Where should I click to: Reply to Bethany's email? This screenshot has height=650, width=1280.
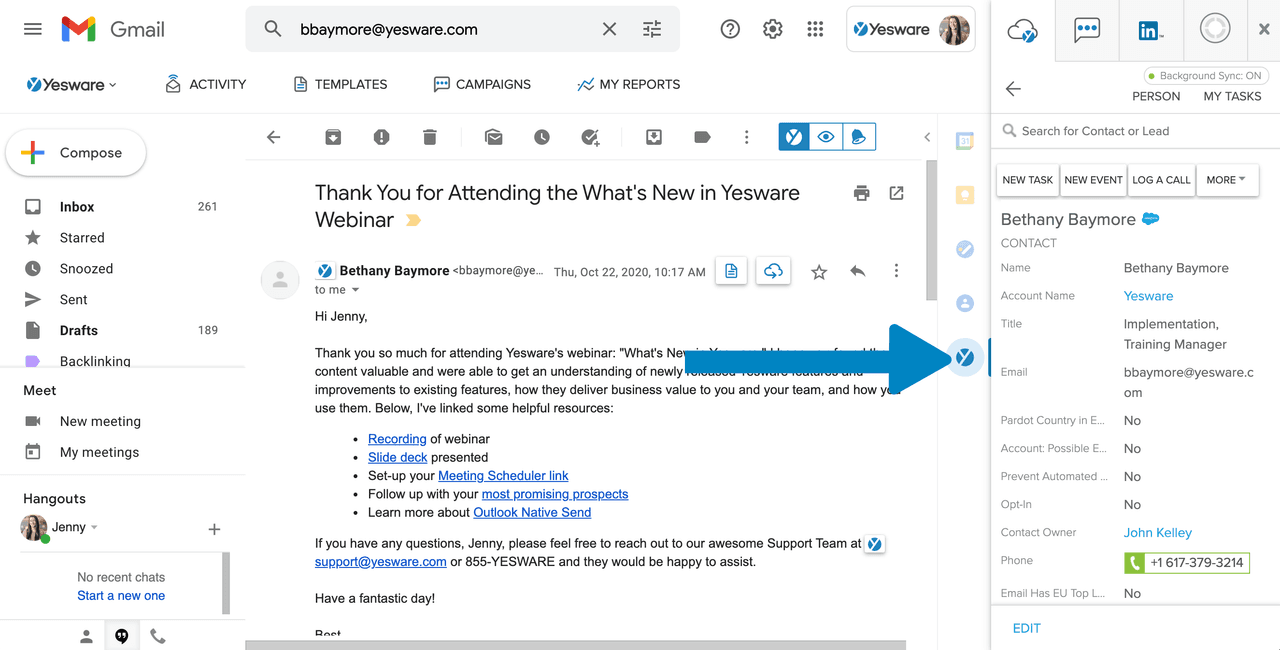(x=857, y=271)
